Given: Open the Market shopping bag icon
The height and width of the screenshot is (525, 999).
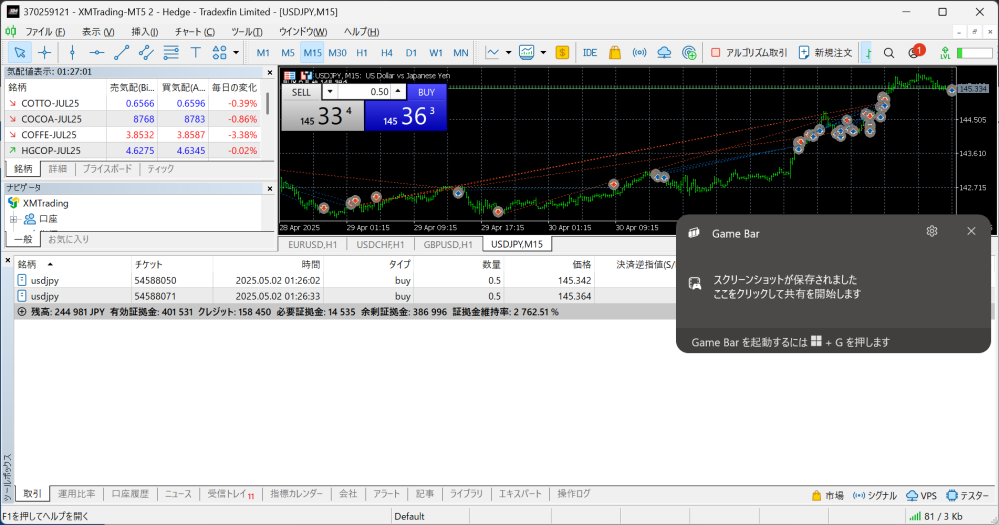Looking at the screenshot, I should (615, 53).
